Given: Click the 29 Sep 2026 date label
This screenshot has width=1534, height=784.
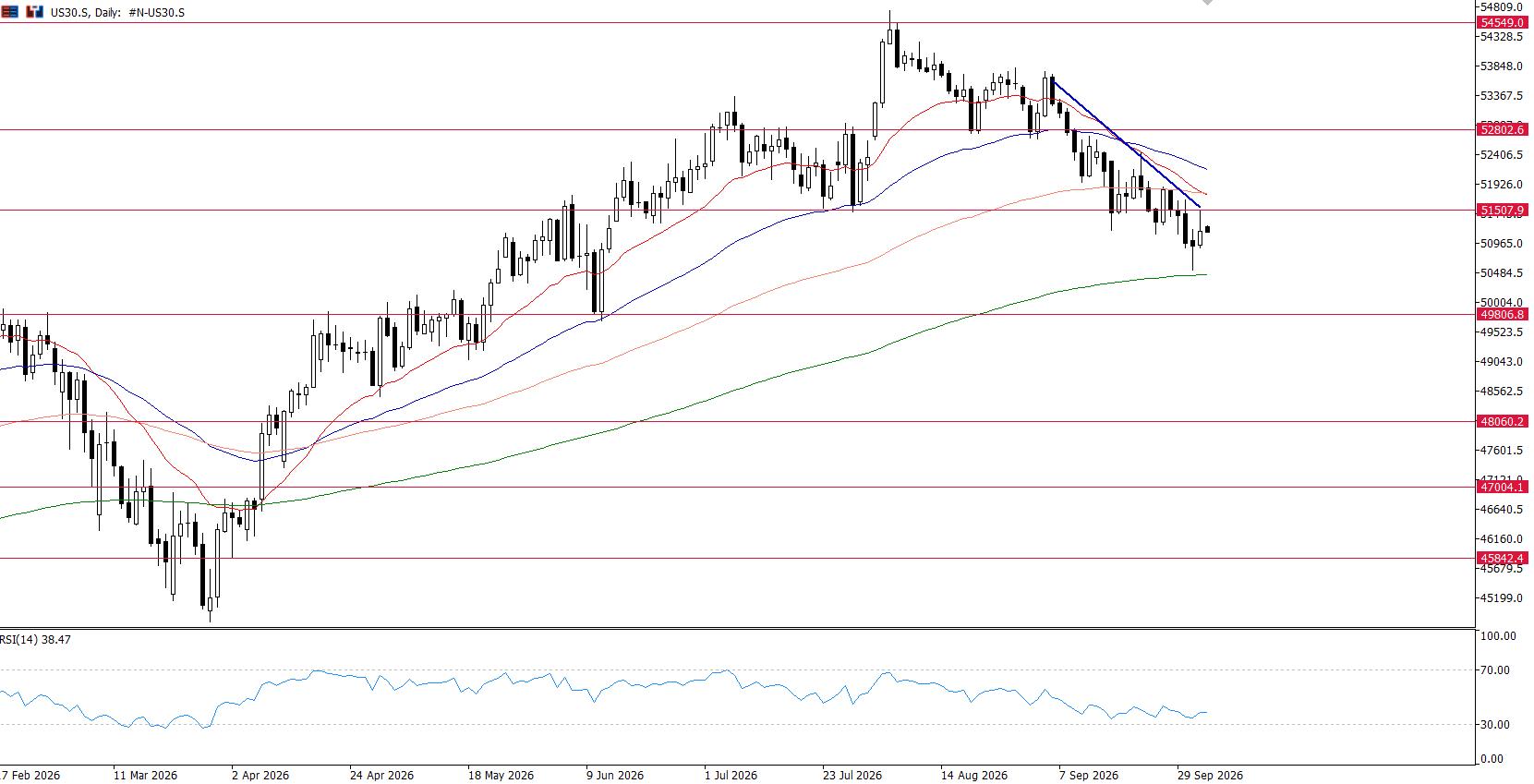Looking at the screenshot, I should 1211,775.
